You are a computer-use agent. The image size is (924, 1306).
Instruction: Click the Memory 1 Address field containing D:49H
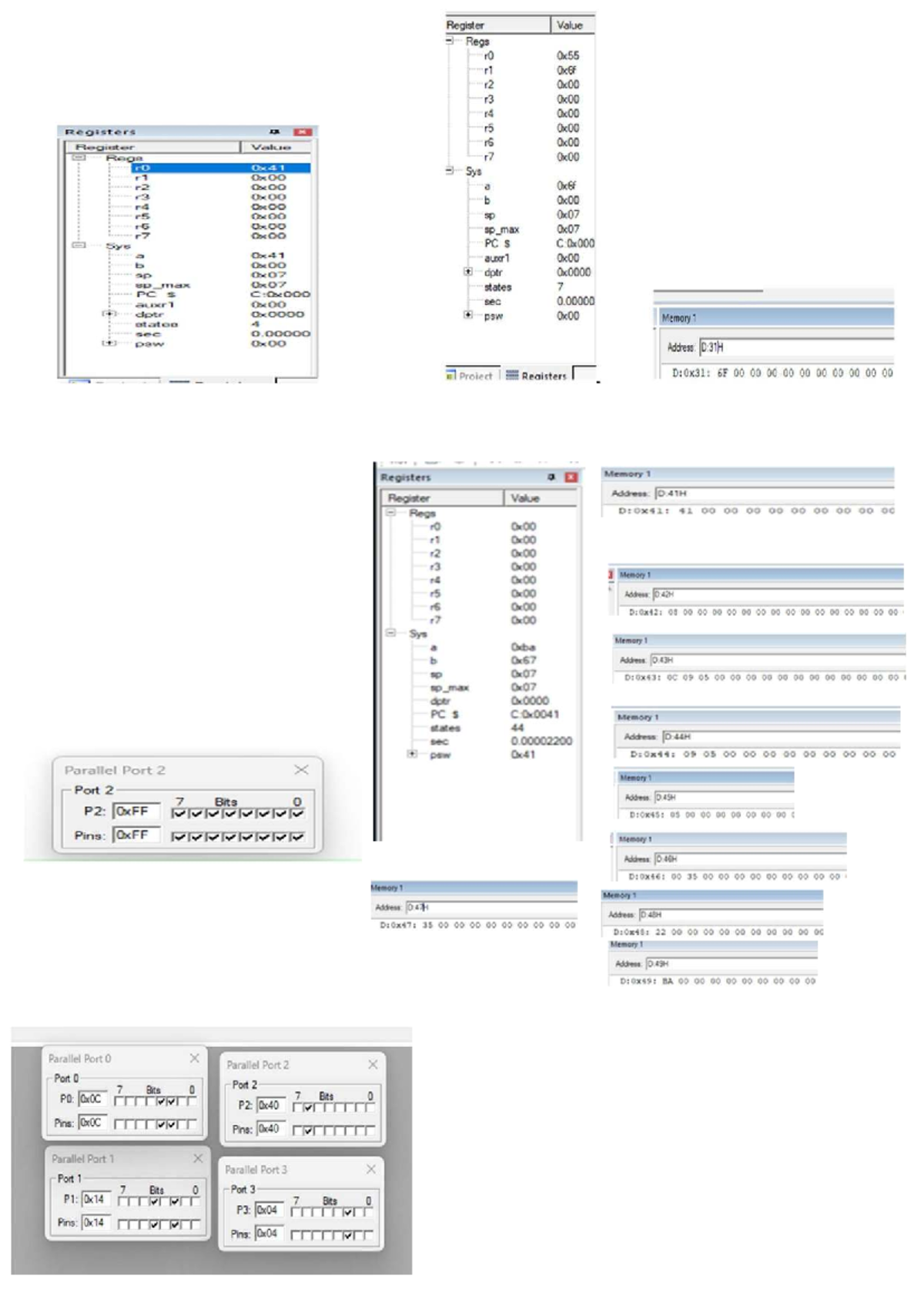click(x=731, y=964)
